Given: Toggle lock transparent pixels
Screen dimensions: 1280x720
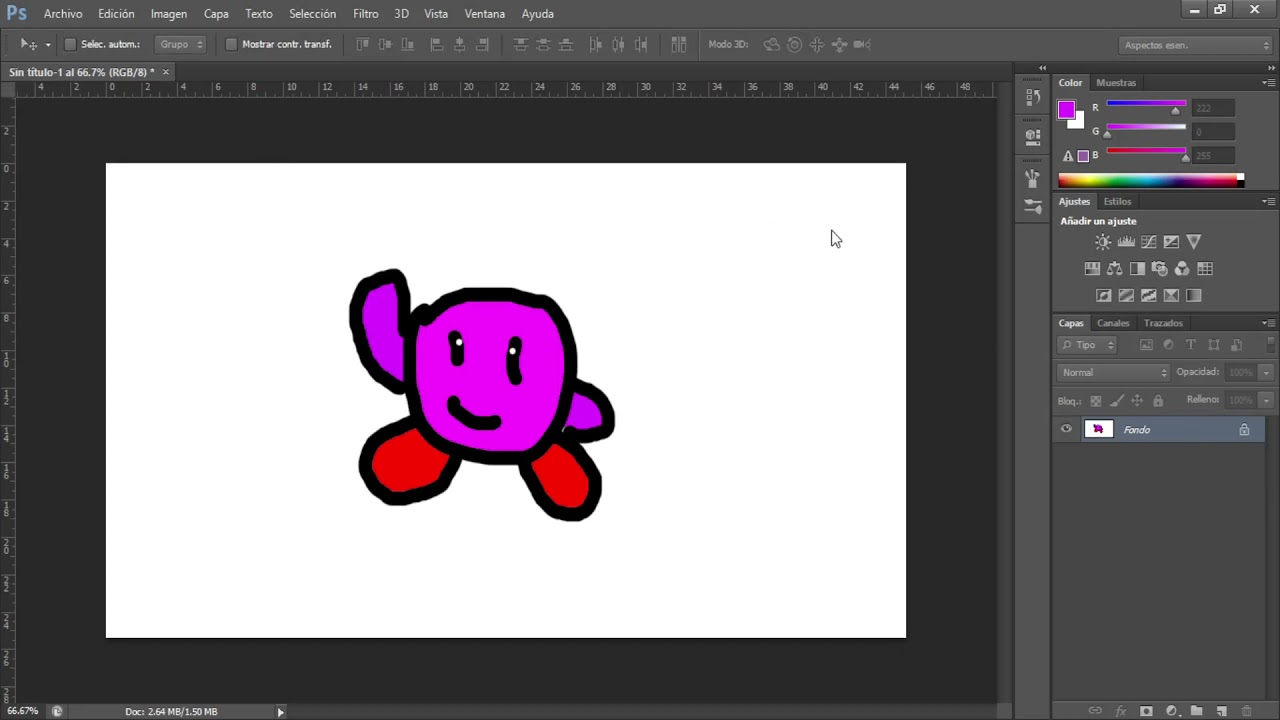Looking at the screenshot, I should [x=1095, y=401].
